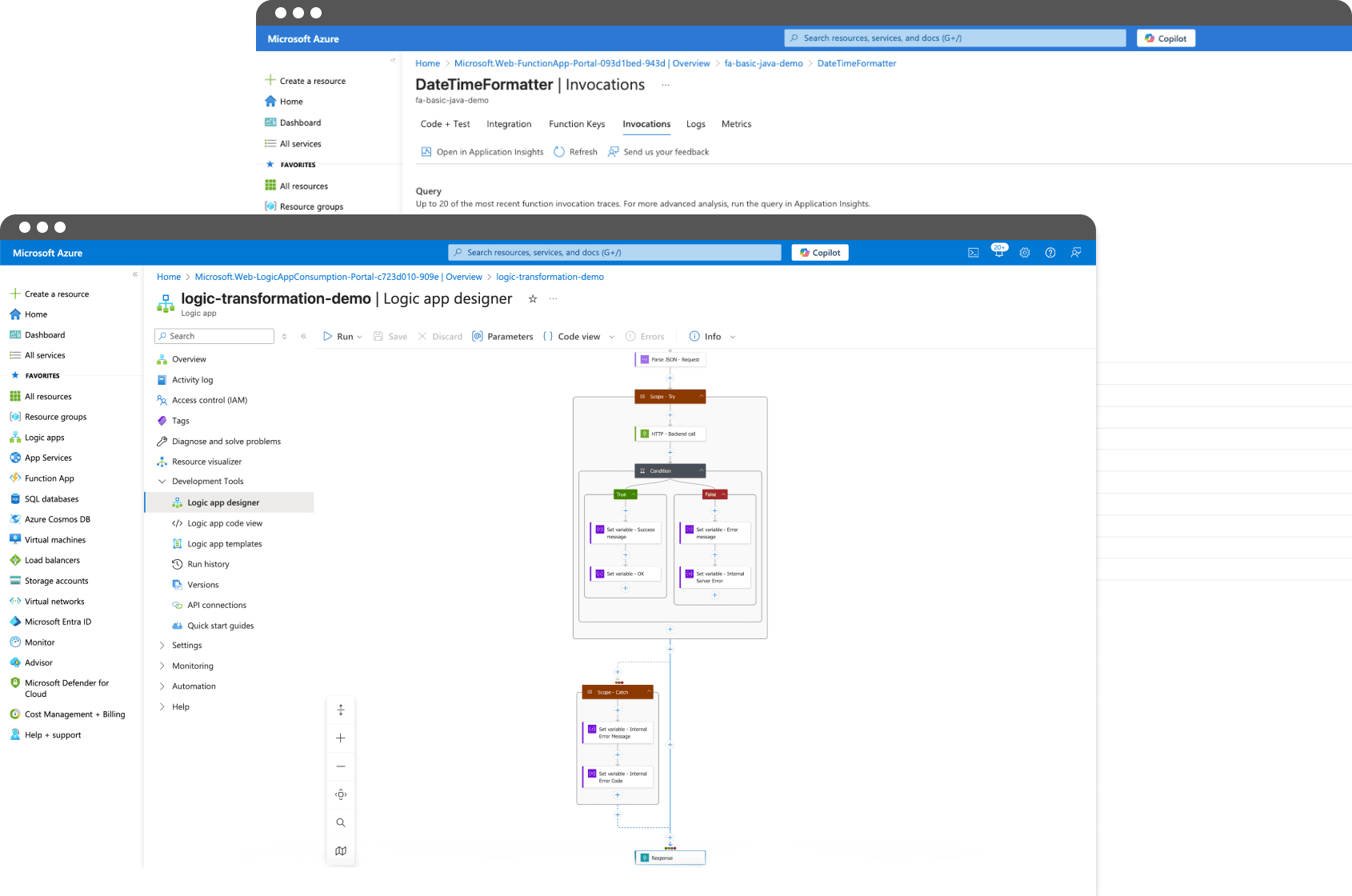Open Cloud Shell icon in top bar
The width and height of the screenshot is (1352, 896).
coord(974,253)
